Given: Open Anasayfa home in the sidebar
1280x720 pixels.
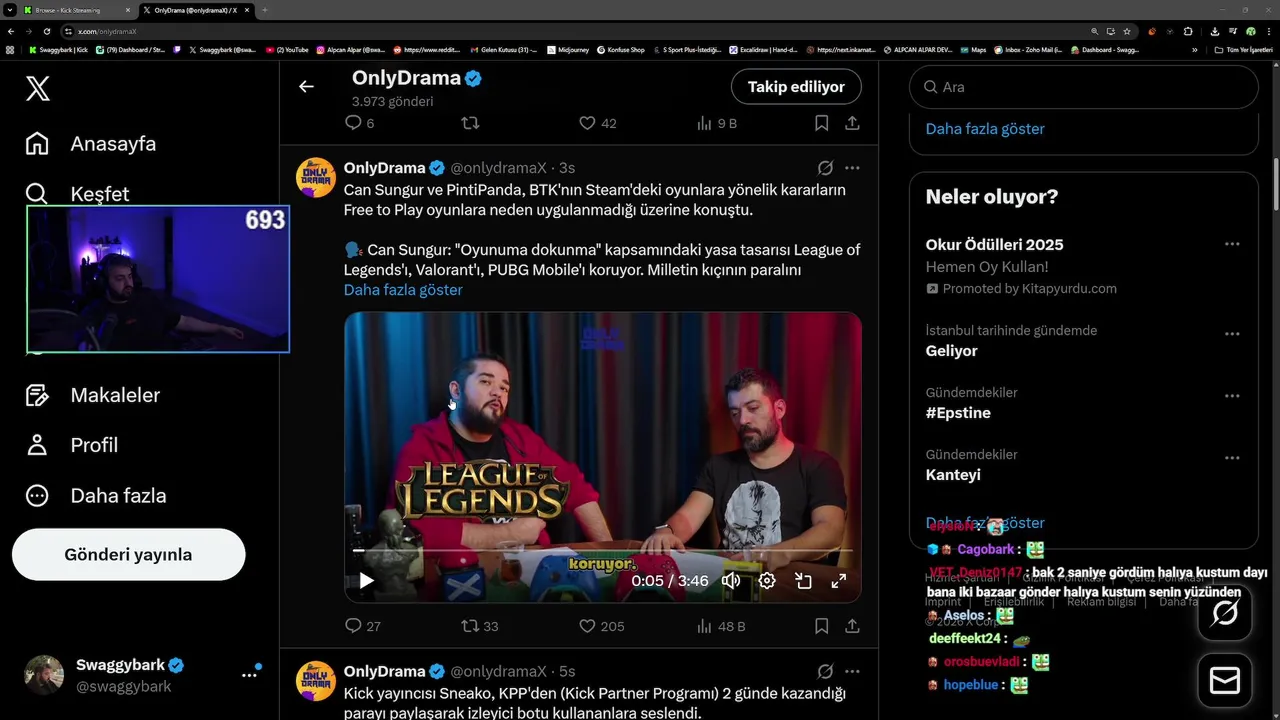Looking at the screenshot, I should (x=91, y=143).
